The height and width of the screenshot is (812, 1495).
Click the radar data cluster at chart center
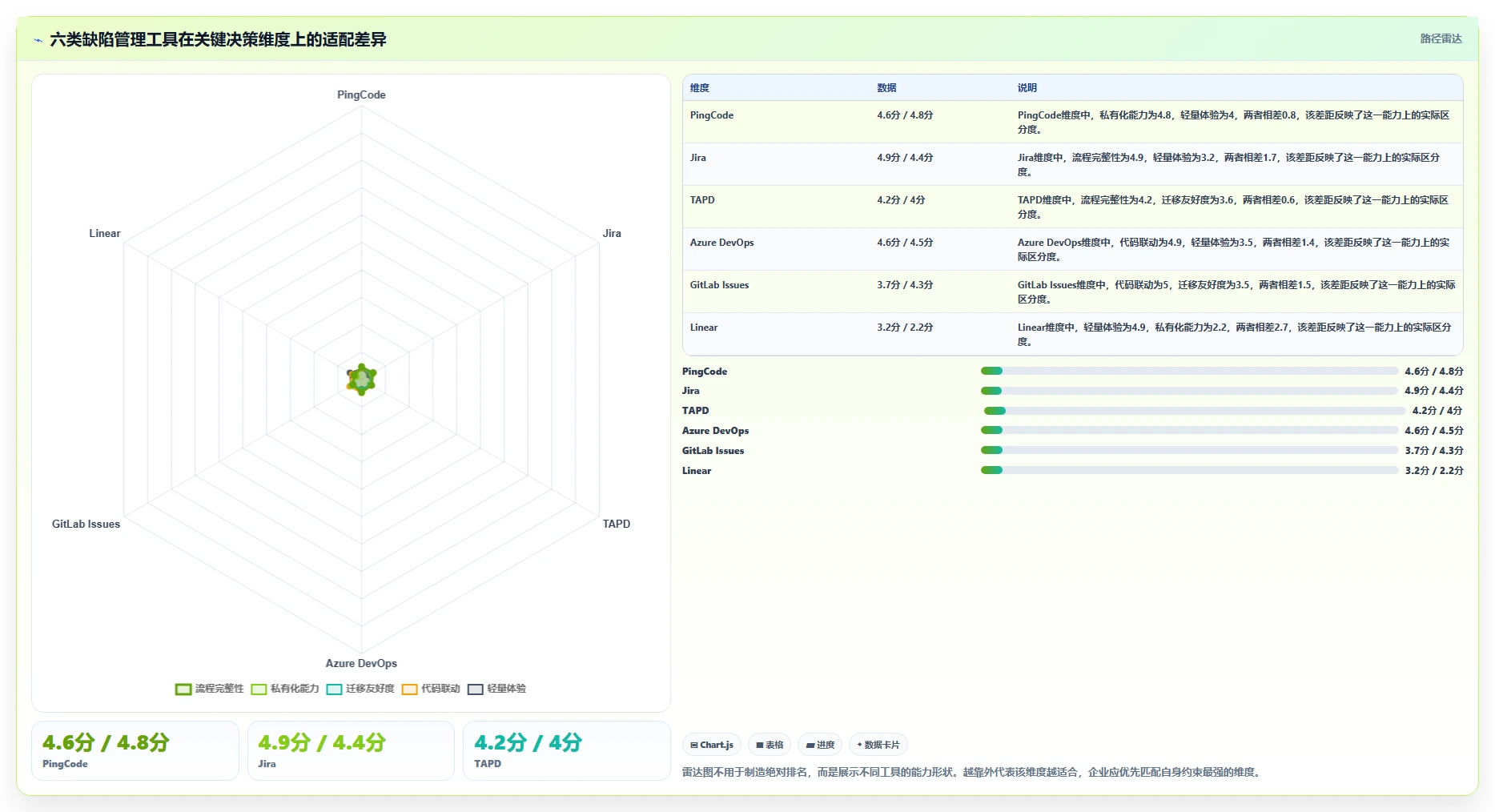pyautogui.click(x=361, y=380)
